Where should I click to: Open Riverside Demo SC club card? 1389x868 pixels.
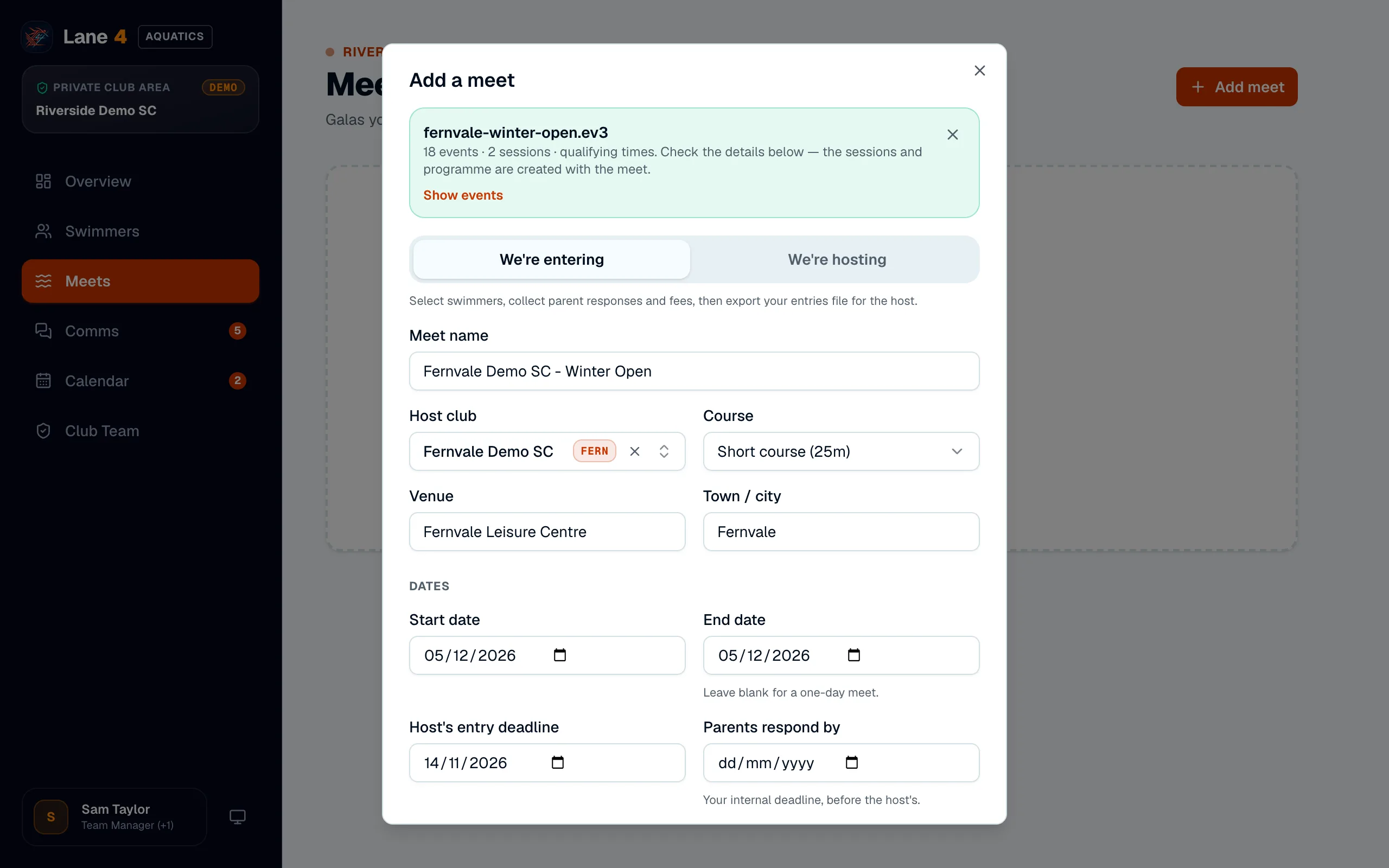tap(140, 99)
